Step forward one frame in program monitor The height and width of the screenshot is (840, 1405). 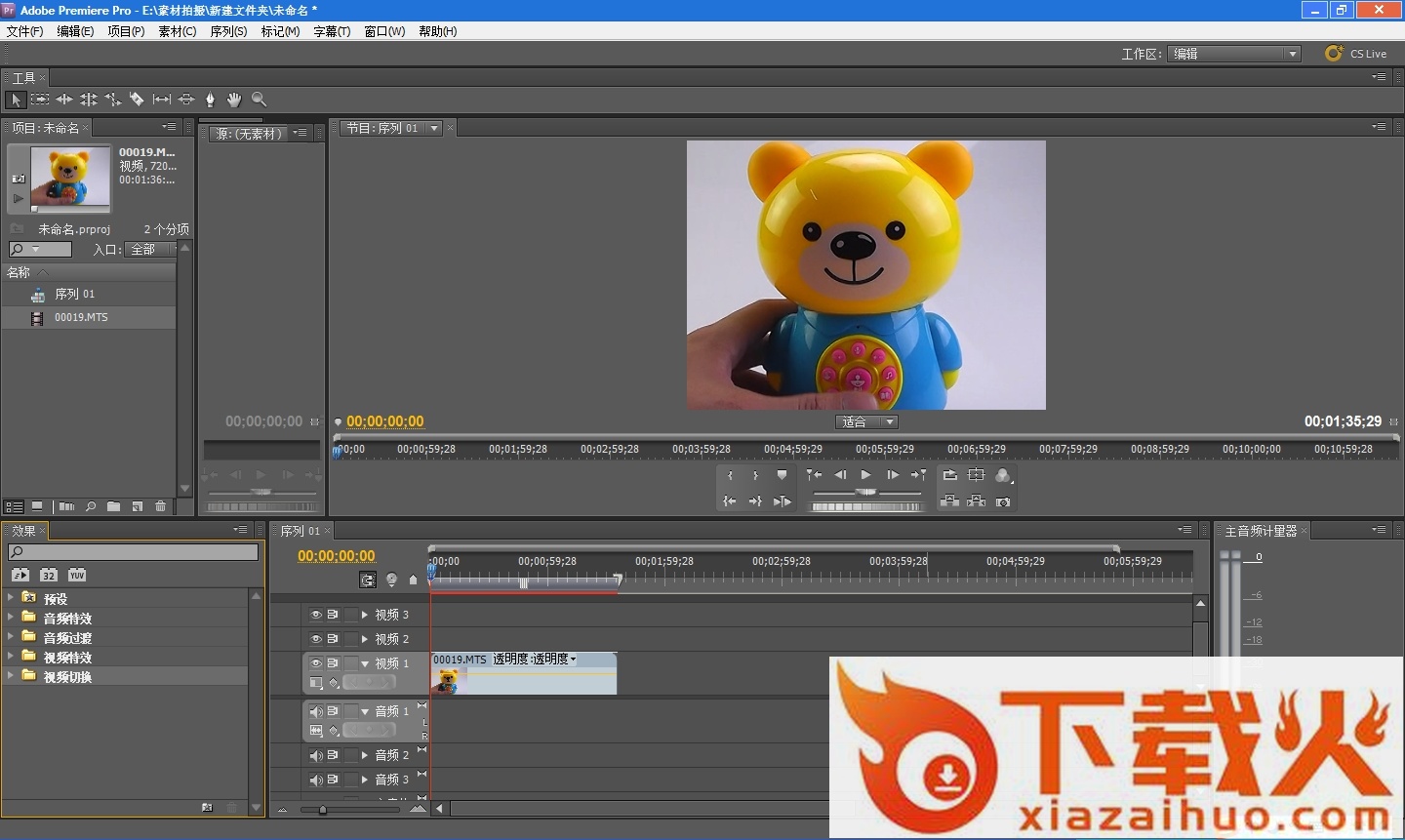(x=892, y=475)
